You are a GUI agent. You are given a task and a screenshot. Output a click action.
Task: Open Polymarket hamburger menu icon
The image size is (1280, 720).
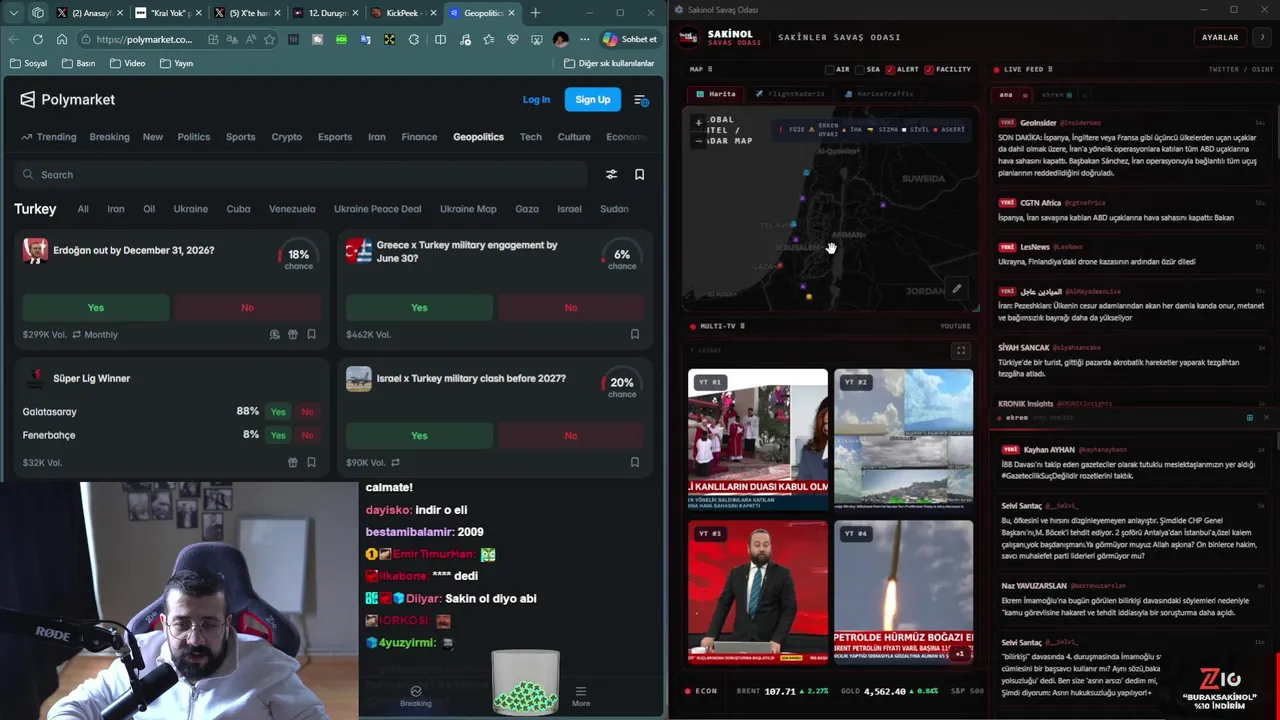tap(641, 100)
